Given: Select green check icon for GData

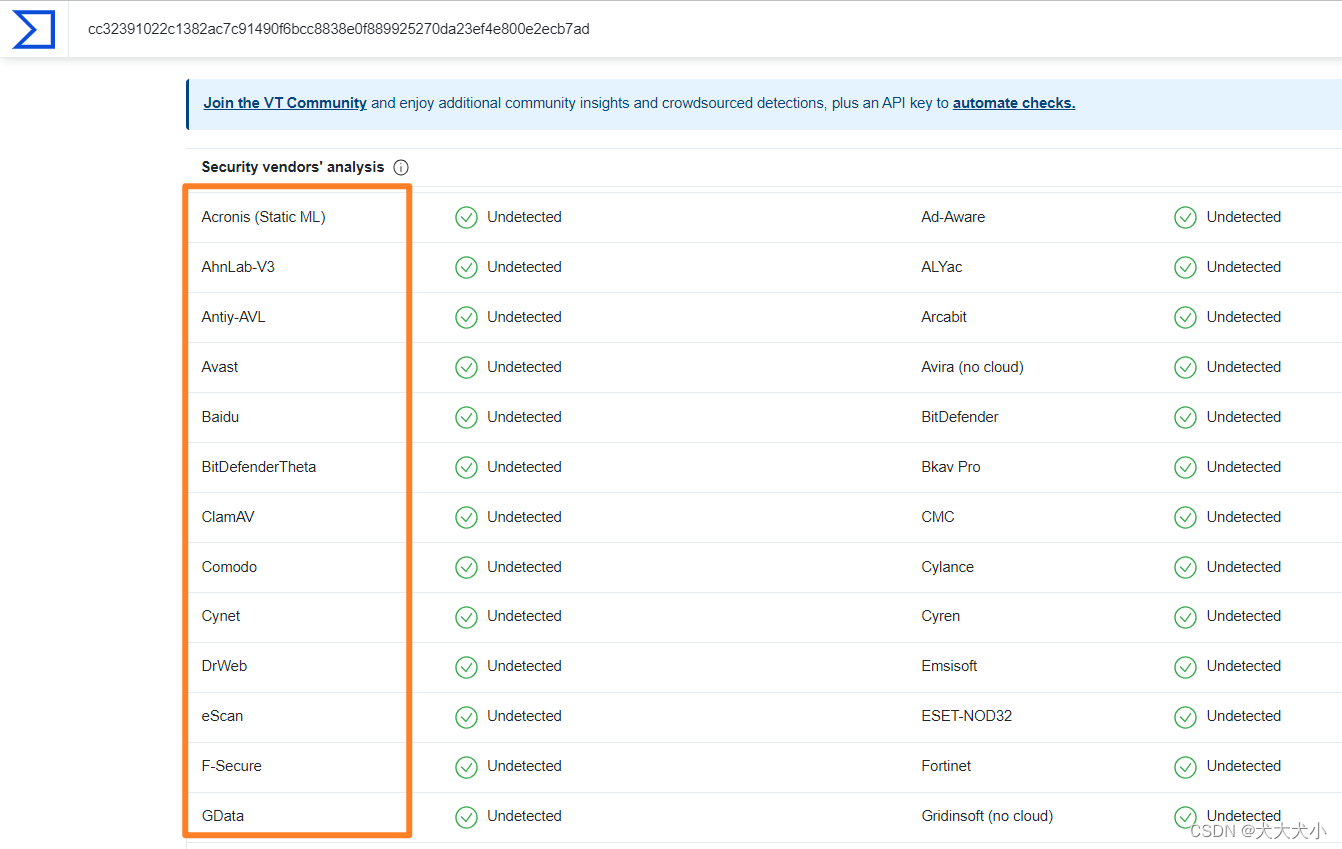Looking at the screenshot, I should [466, 816].
